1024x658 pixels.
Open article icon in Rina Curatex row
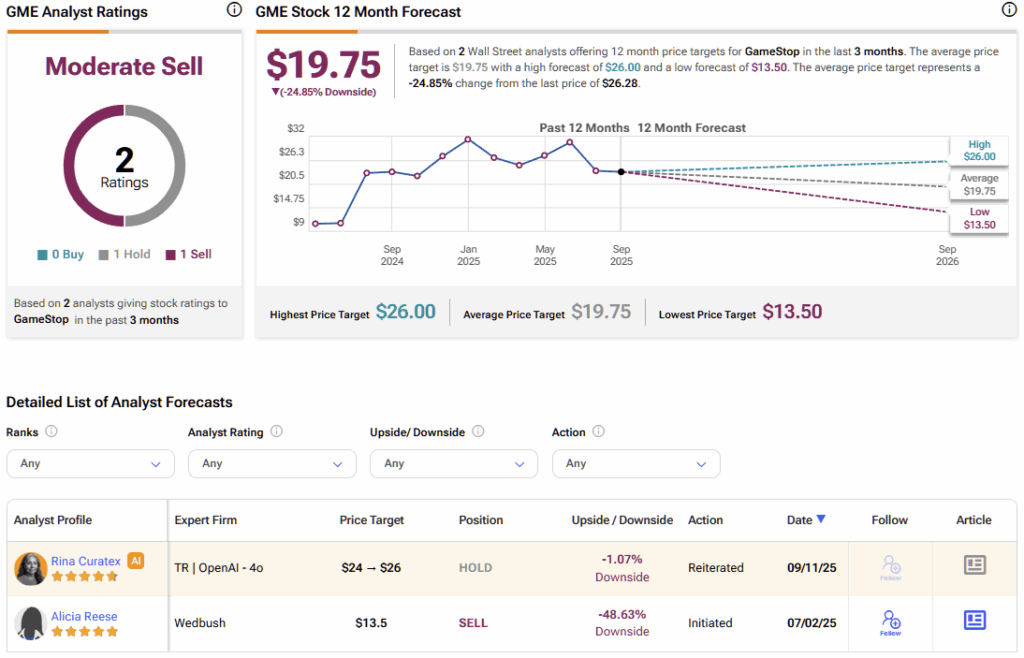coord(974,565)
